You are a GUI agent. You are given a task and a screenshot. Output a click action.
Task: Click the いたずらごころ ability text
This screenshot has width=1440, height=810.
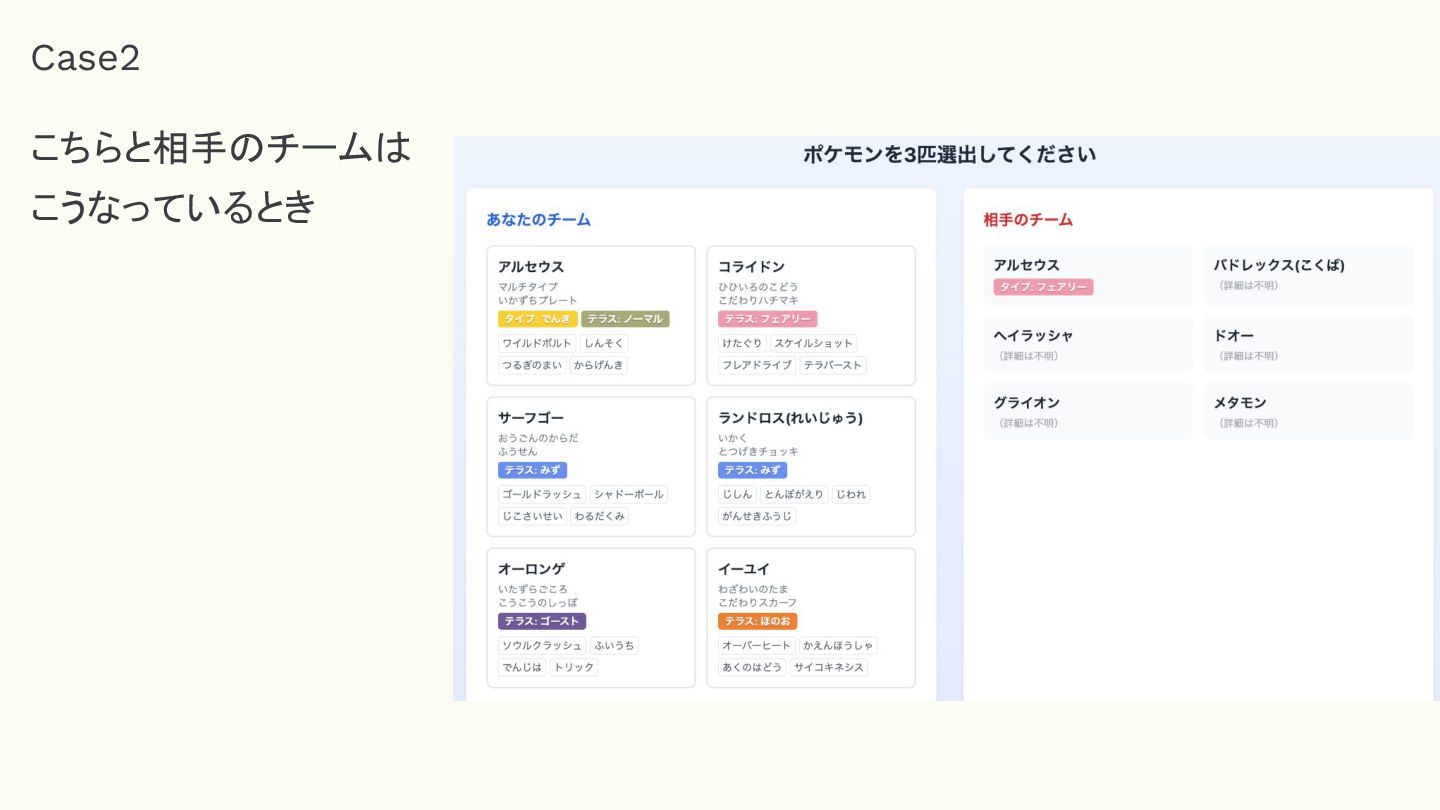pyautogui.click(x=533, y=589)
